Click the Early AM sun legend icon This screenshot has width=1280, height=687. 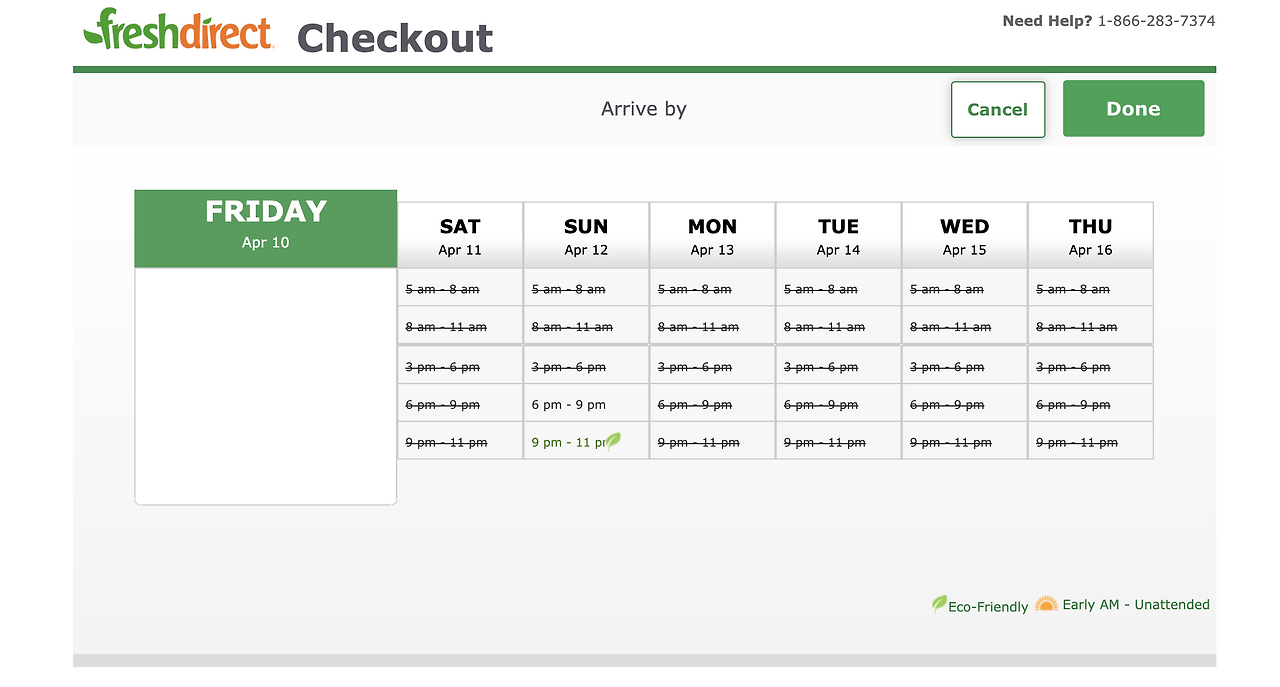[x=1046, y=603]
